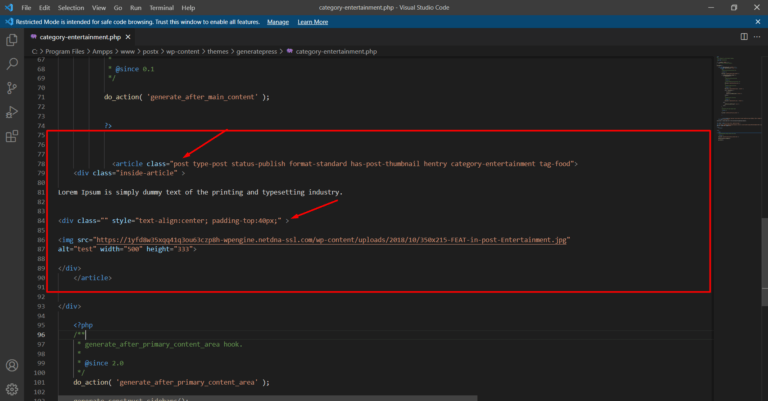
Task: Click the <?php opening tag on line 95
Action: pyautogui.click(x=83, y=325)
